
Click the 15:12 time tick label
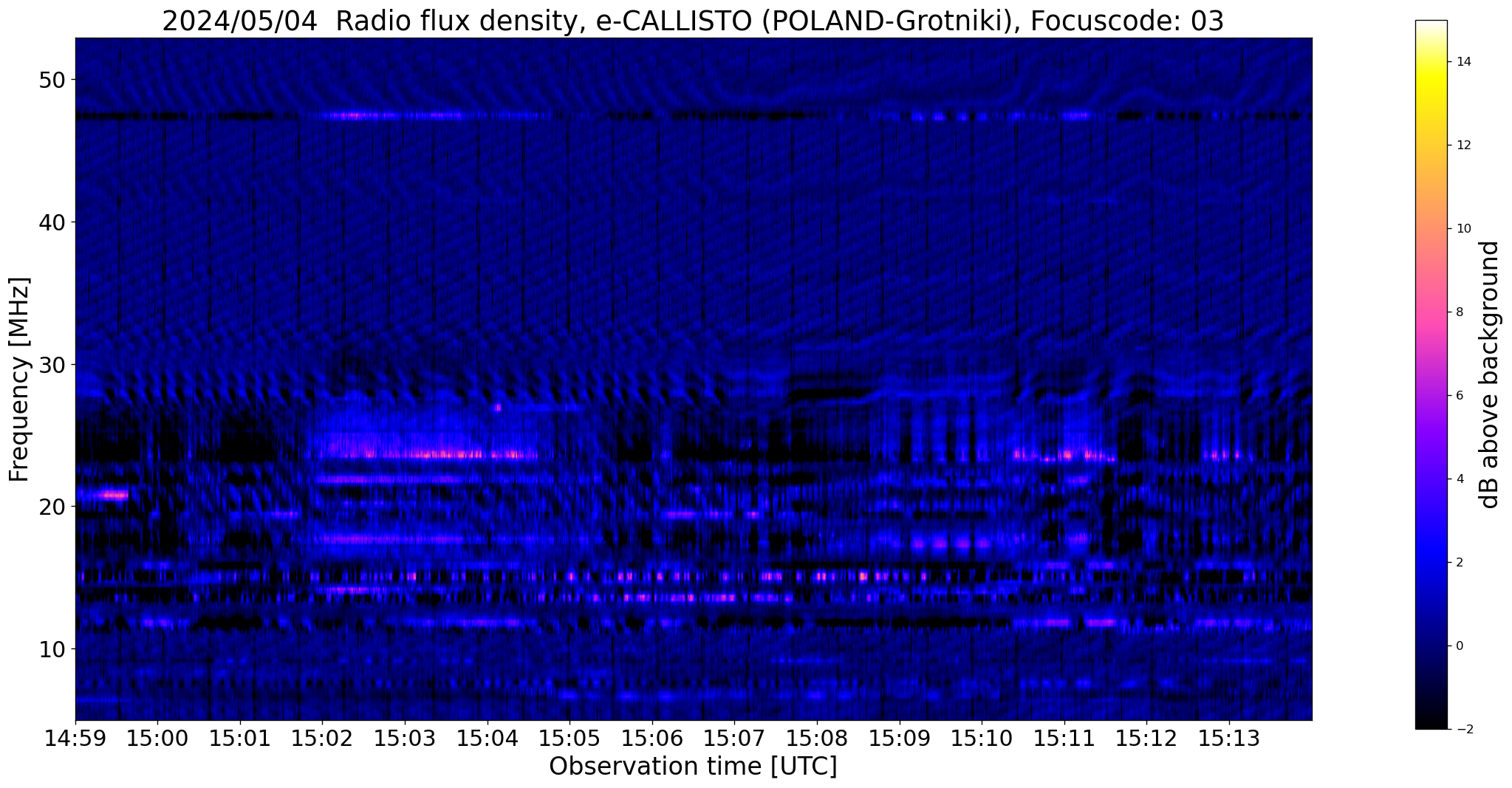(x=1146, y=739)
